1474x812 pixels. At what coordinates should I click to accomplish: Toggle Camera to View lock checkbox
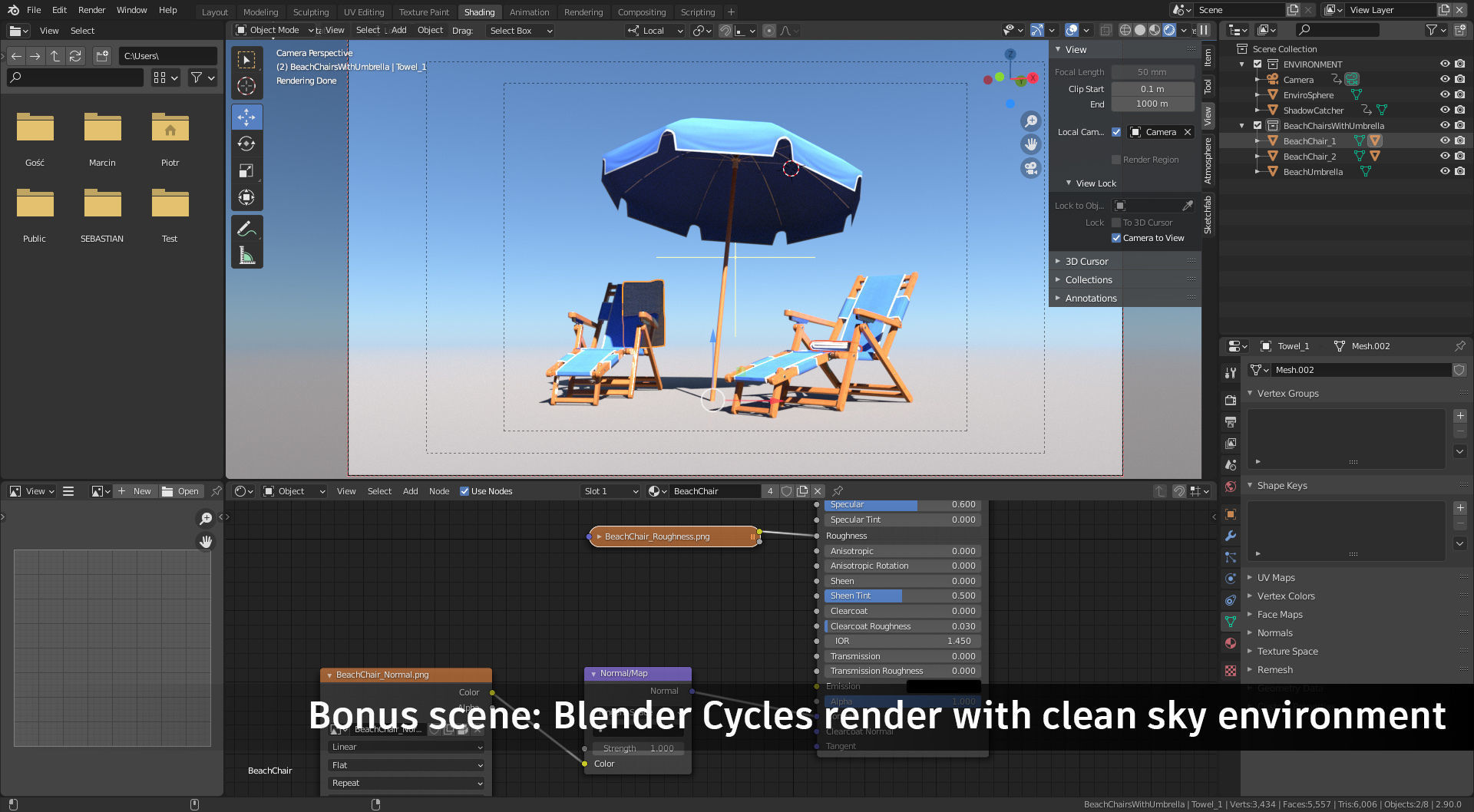coord(1116,238)
